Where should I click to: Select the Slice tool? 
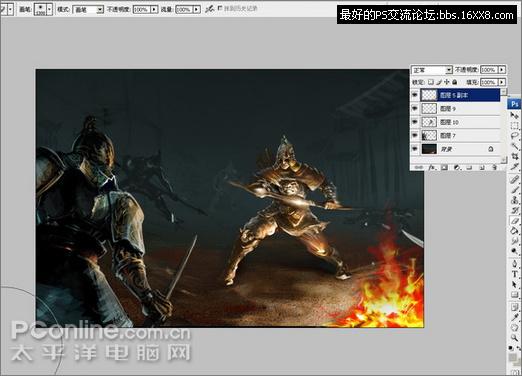pyautogui.click(x=514, y=166)
